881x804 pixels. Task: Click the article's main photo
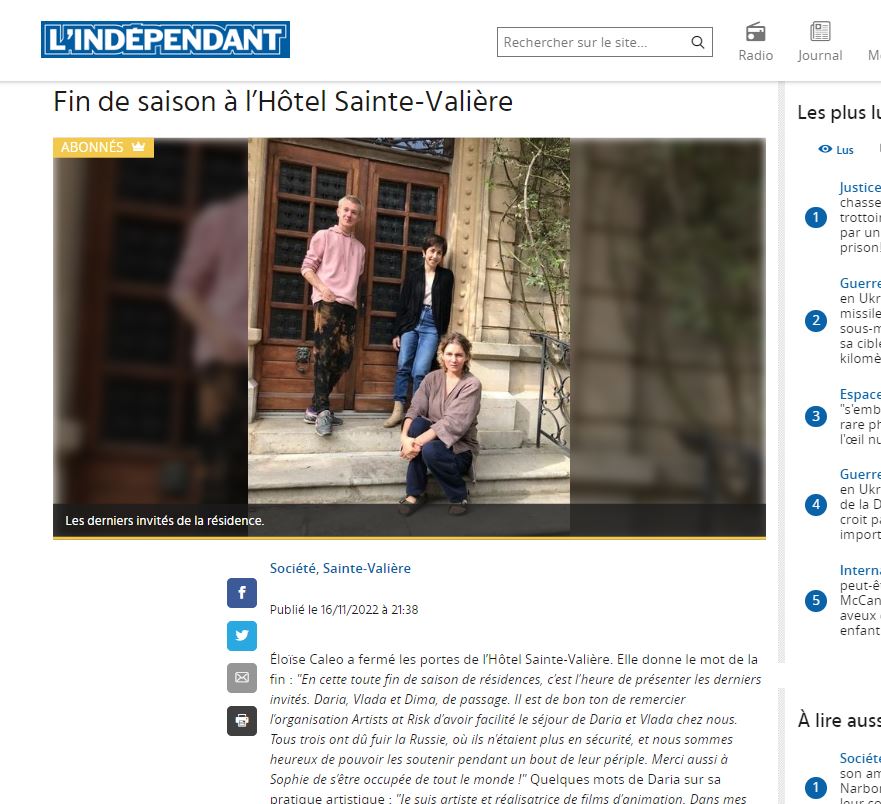(x=409, y=336)
